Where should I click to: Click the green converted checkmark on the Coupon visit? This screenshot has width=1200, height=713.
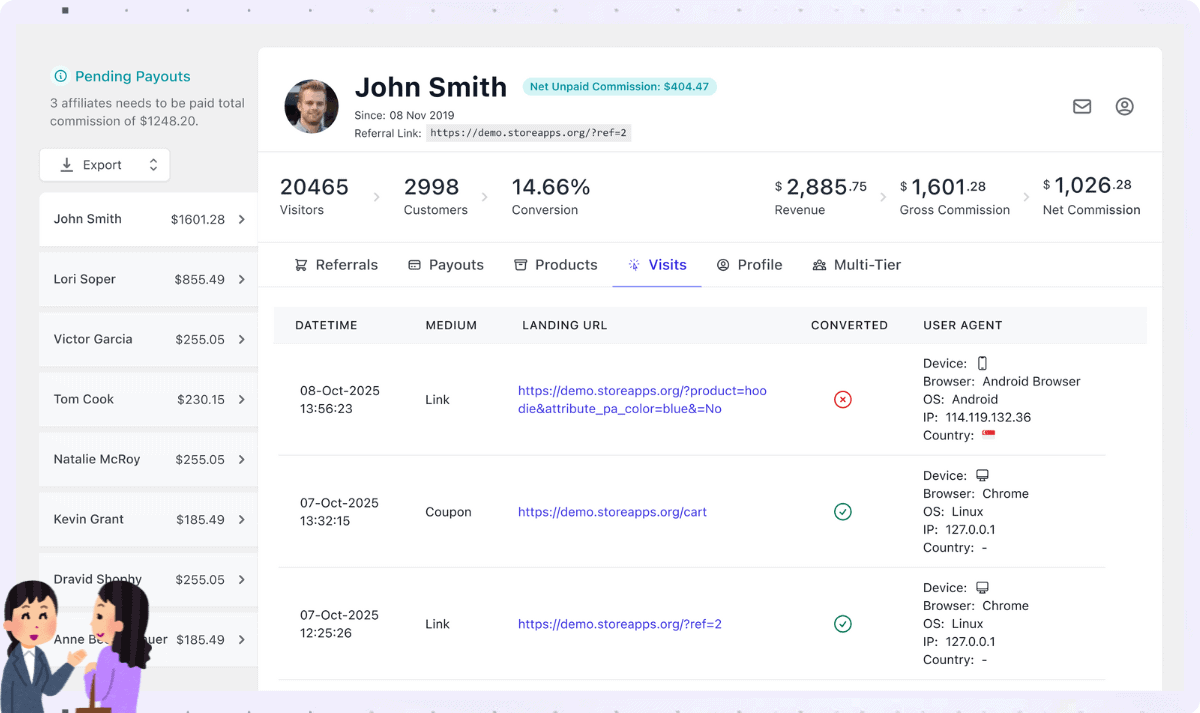click(842, 511)
